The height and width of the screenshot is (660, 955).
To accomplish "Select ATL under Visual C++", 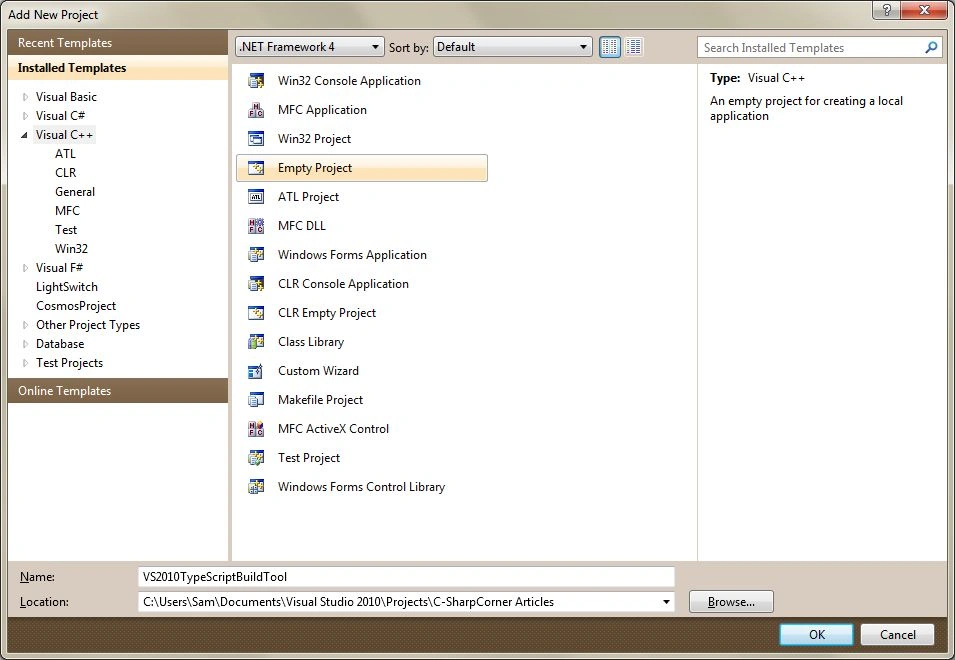I will pyautogui.click(x=65, y=154).
